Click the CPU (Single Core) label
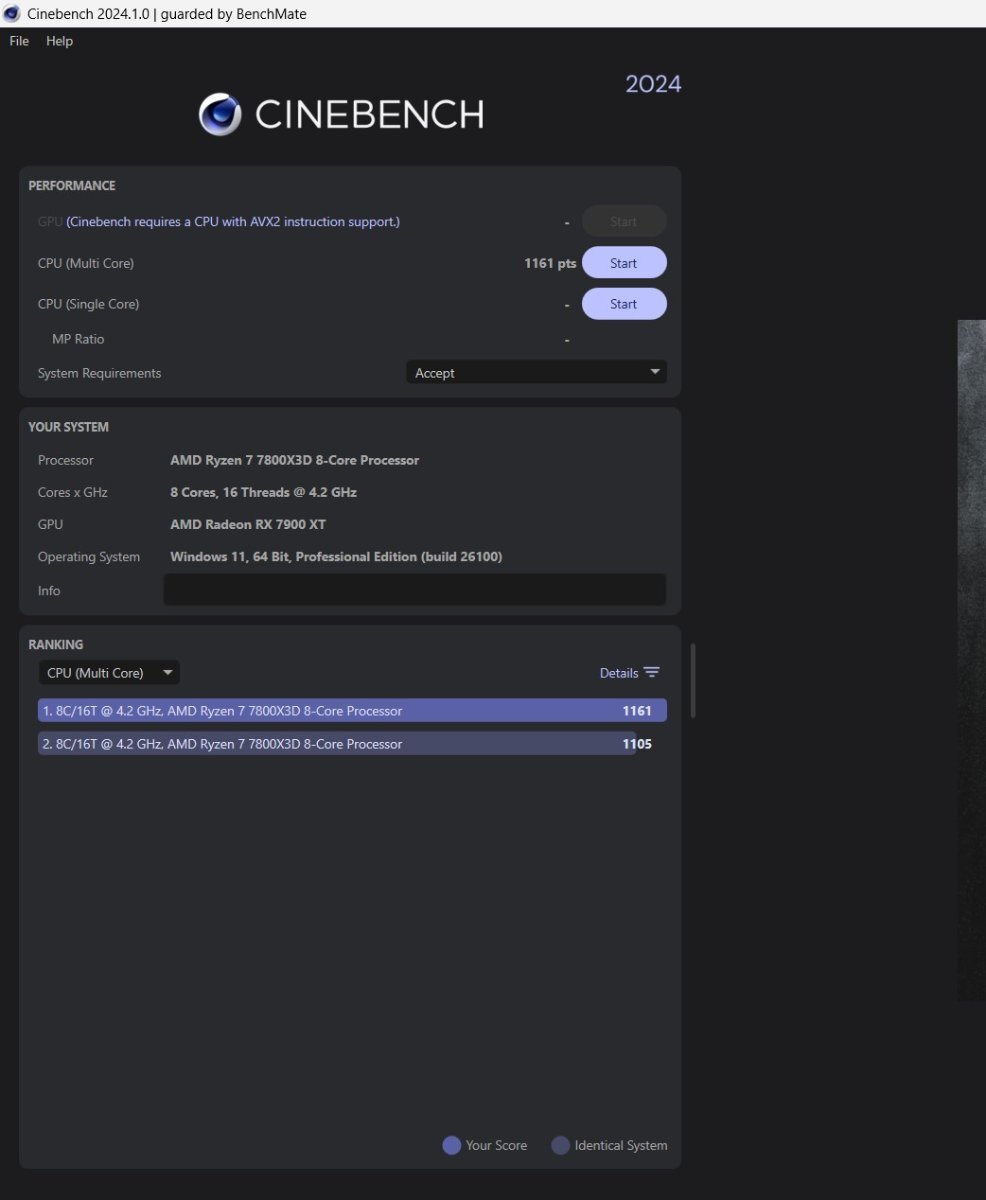This screenshot has width=986, height=1200. (89, 304)
